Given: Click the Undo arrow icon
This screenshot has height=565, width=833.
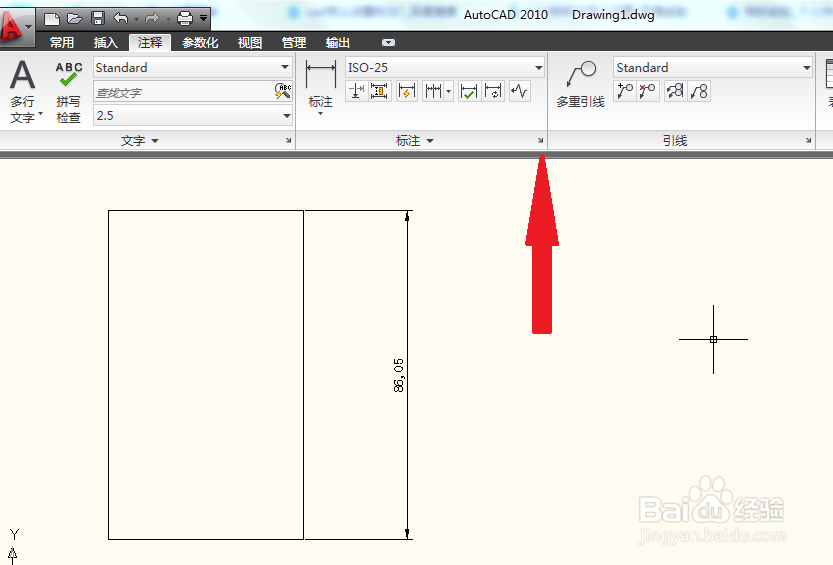Looking at the screenshot, I should (x=121, y=19).
